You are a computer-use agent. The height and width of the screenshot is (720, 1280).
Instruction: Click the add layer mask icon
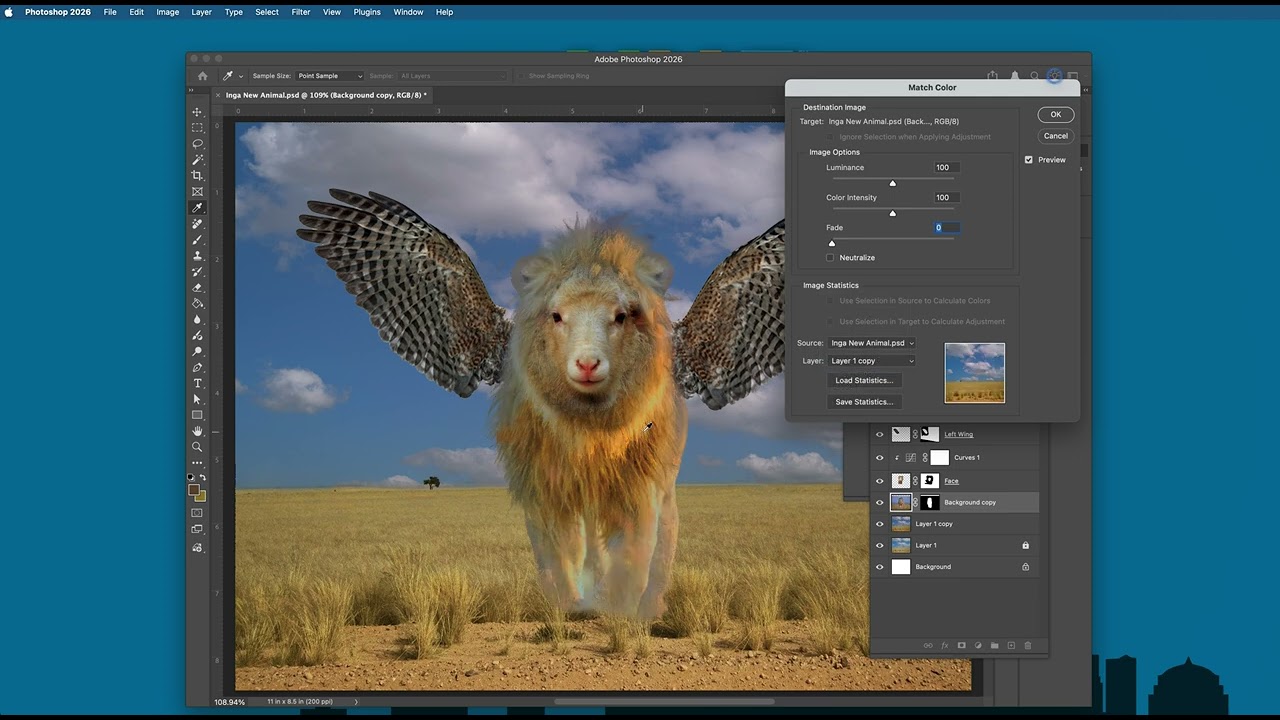961,646
